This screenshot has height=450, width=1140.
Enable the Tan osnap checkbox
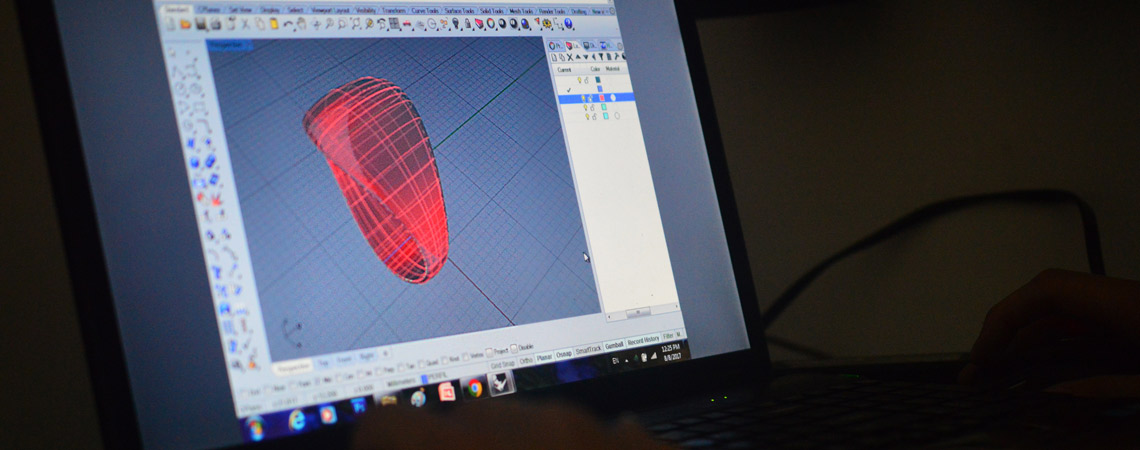pos(401,367)
